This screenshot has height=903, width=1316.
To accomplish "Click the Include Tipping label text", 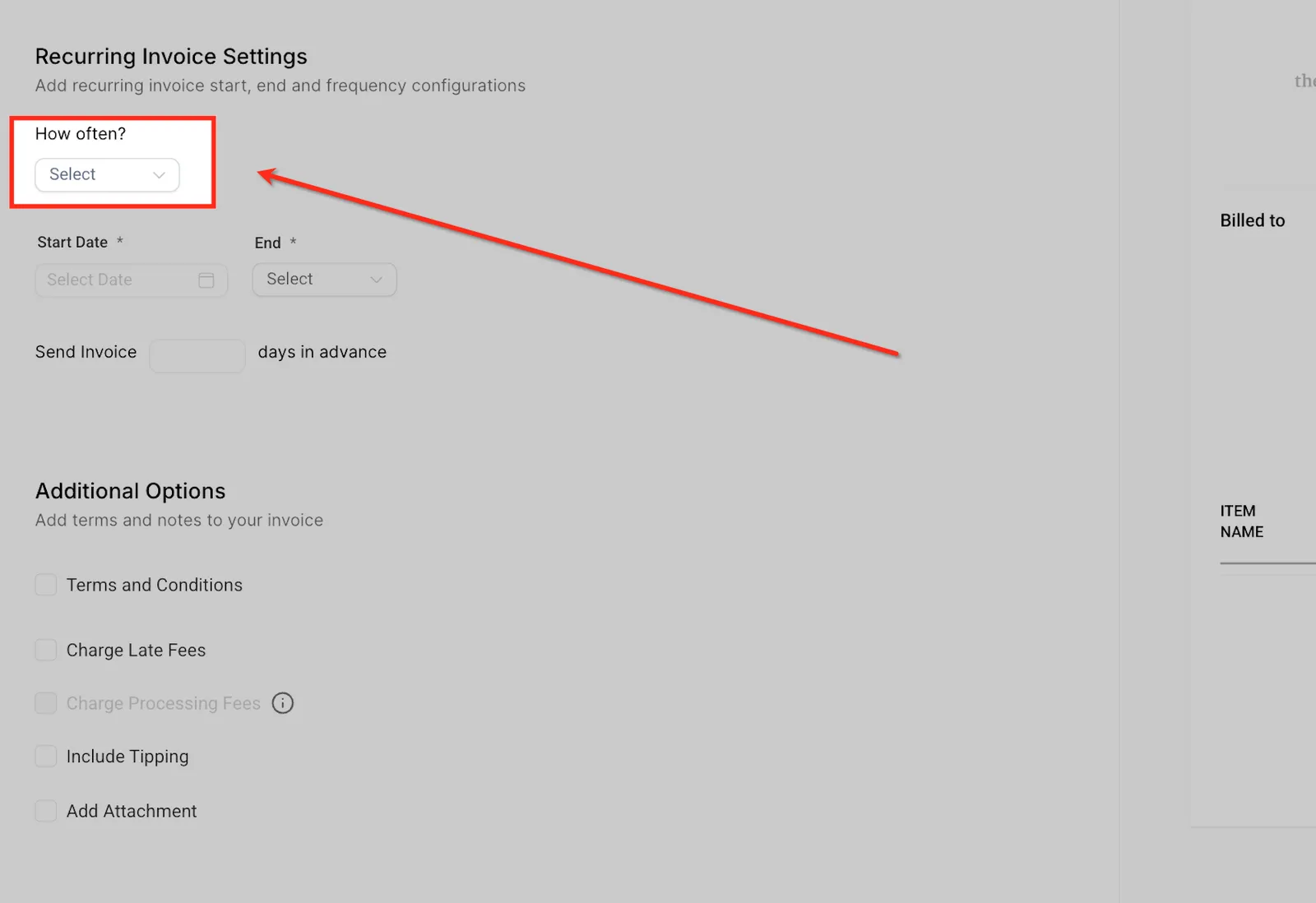I will [x=127, y=757].
